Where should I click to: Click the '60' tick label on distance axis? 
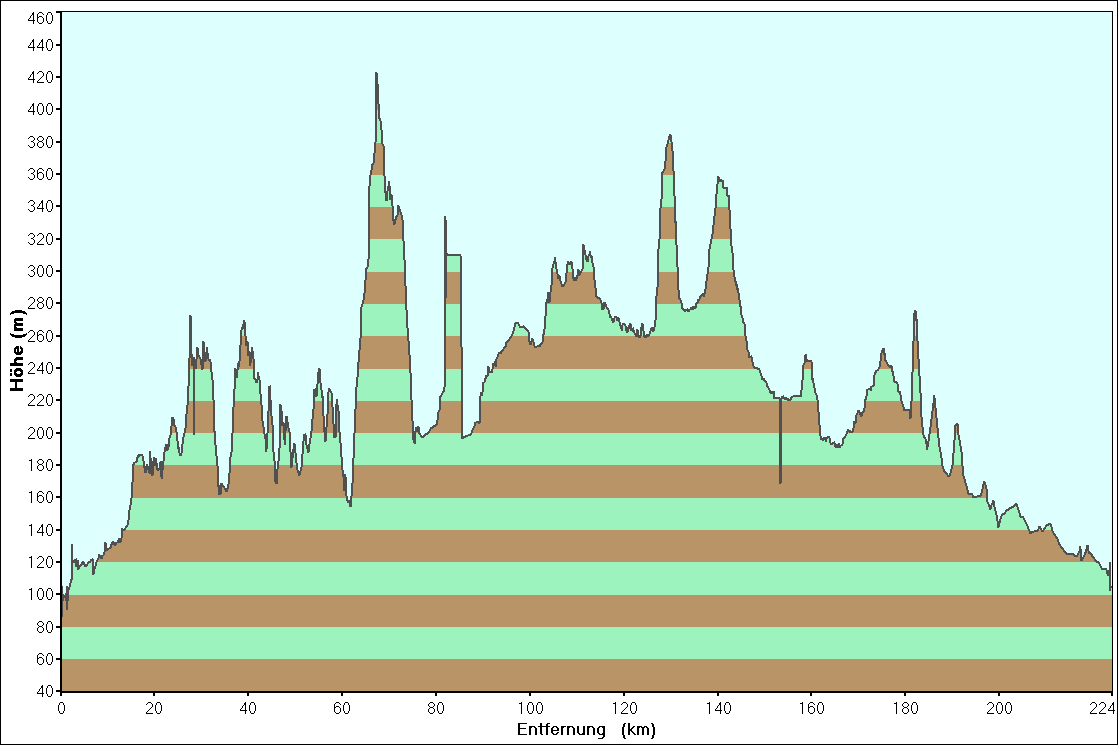coord(342,708)
